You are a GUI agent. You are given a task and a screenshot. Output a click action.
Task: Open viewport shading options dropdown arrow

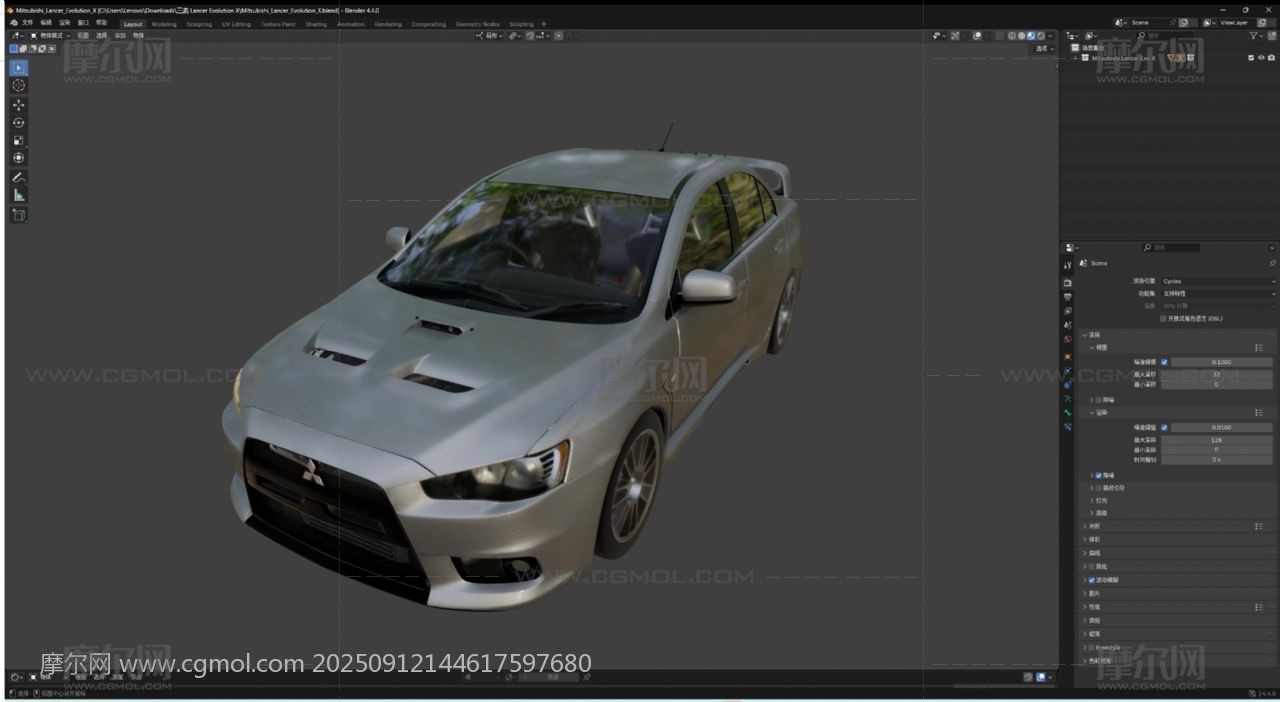point(1050,36)
